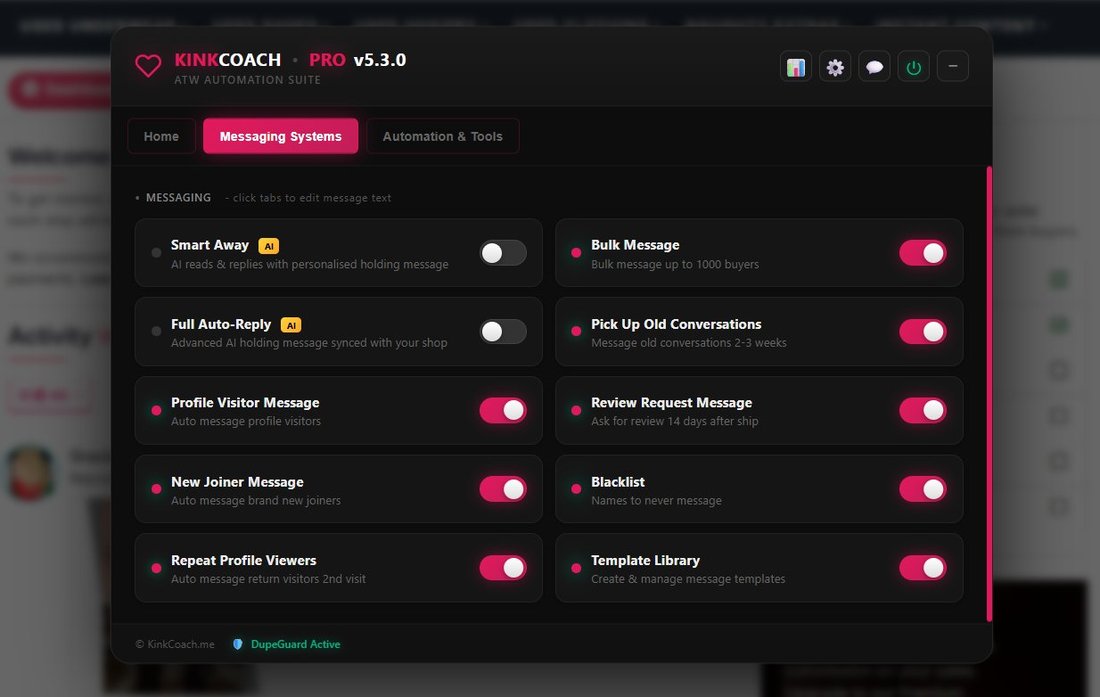Viewport: 1100px width, 697px height.
Task: Click the KinkCoach heart logo
Action: click(x=148, y=67)
